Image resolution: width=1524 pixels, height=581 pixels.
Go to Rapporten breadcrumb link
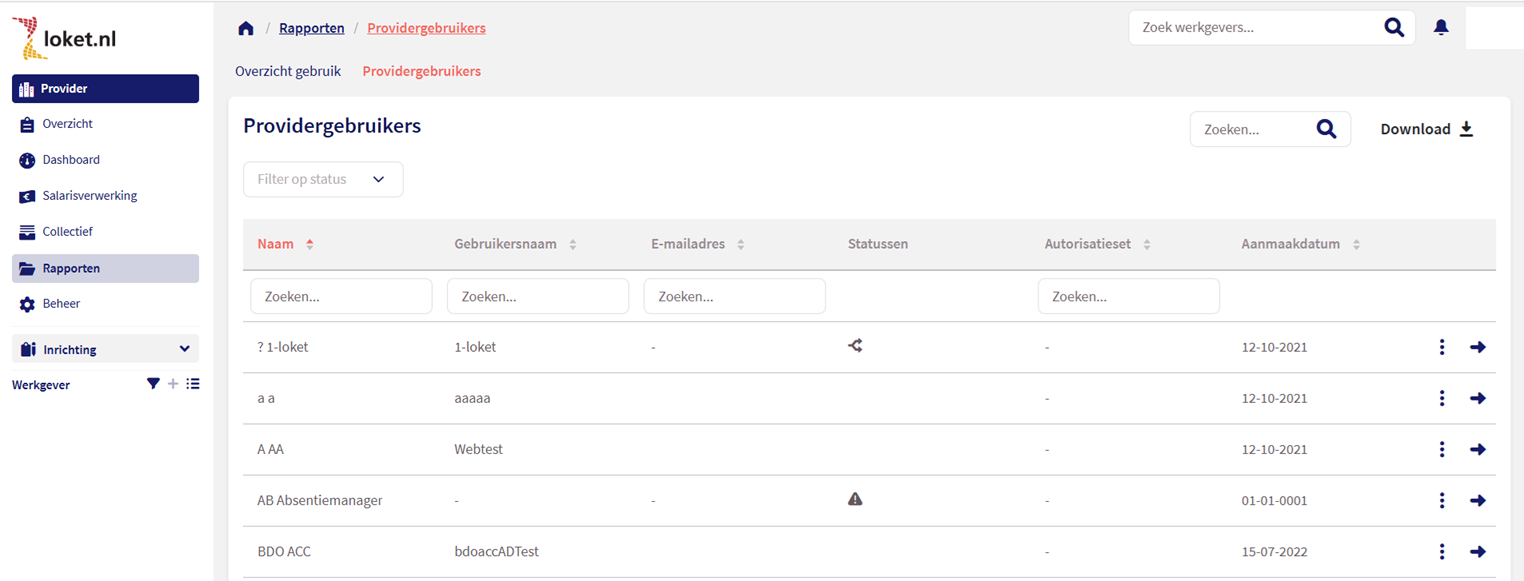point(312,28)
